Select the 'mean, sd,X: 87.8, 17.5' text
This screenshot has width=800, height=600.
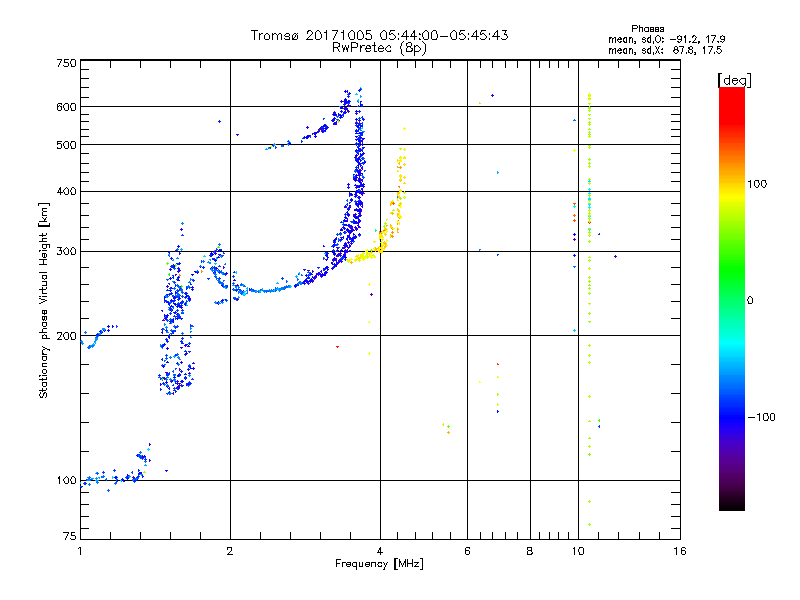(x=665, y=50)
